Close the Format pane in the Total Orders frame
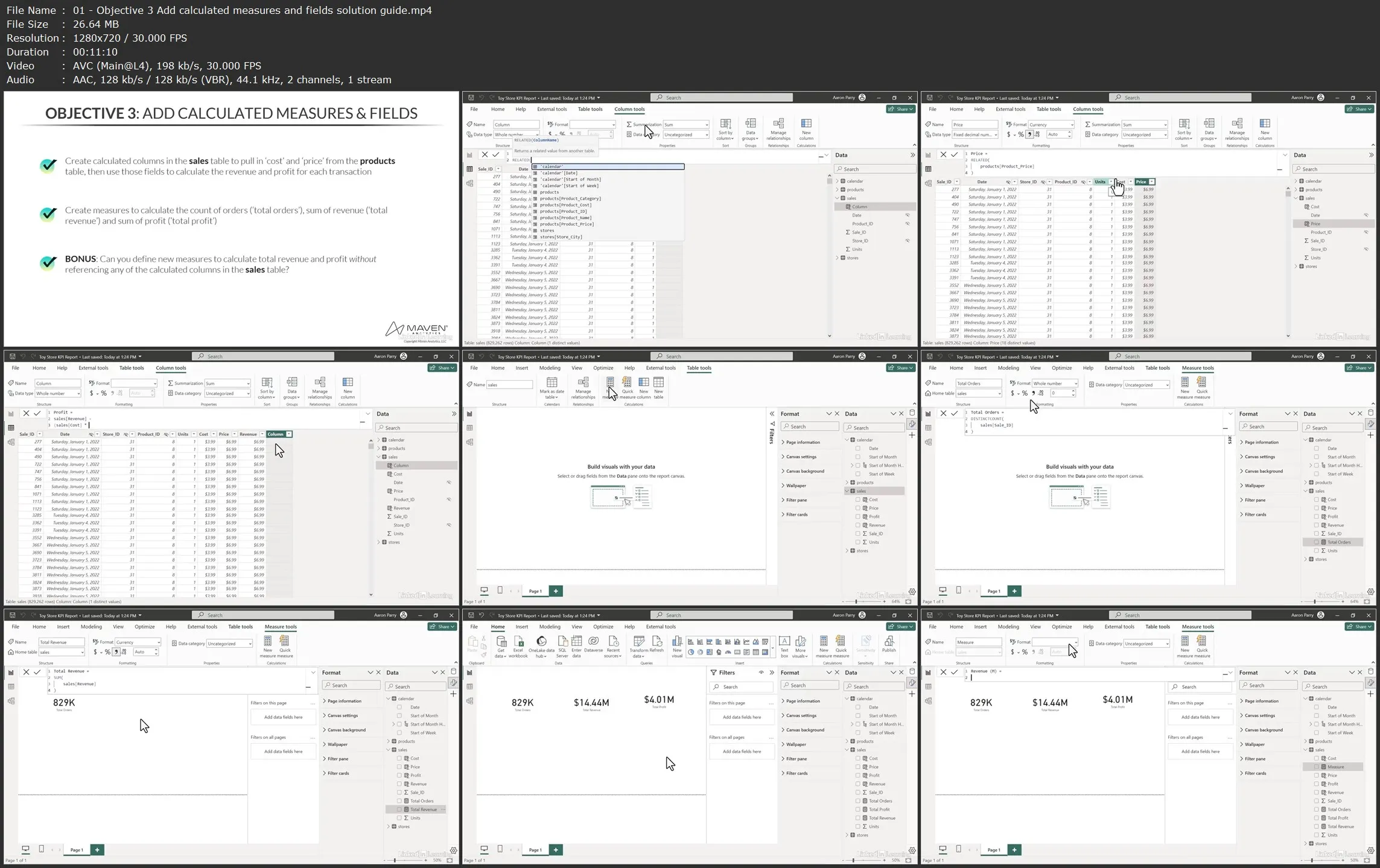 click(1296, 414)
